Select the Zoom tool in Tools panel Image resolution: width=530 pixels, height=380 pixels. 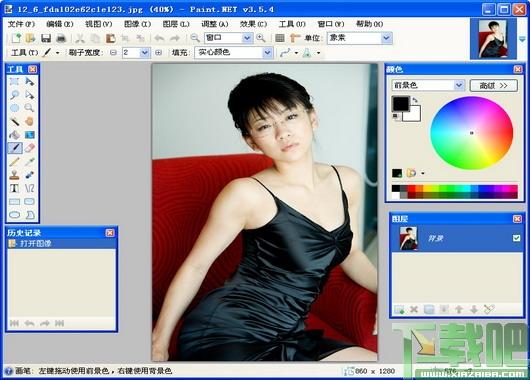(30, 108)
